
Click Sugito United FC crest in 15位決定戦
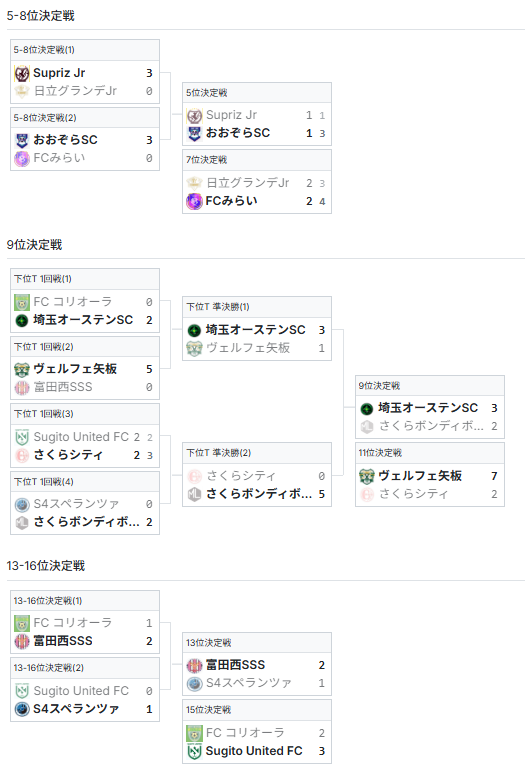click(194, 751)
